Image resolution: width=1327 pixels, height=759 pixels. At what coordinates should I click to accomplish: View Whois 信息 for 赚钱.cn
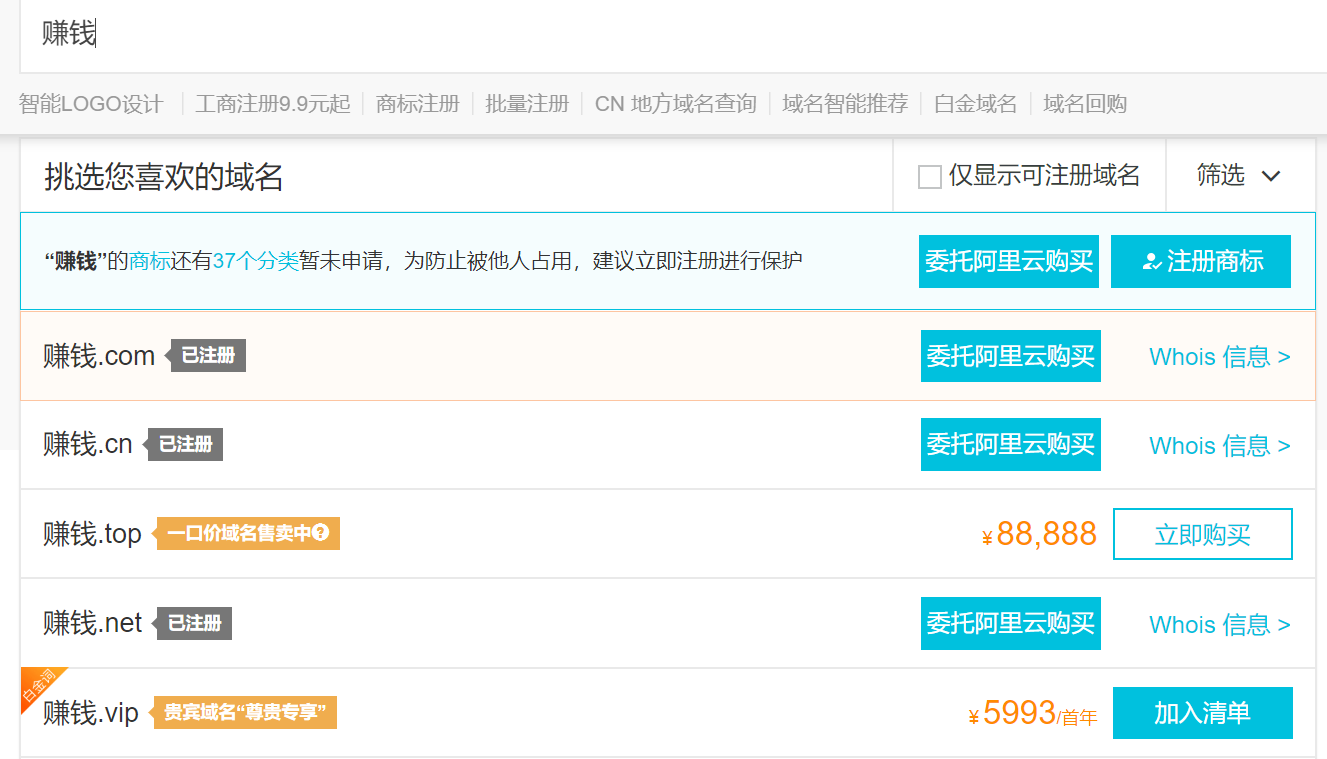tap(1220, 445)
